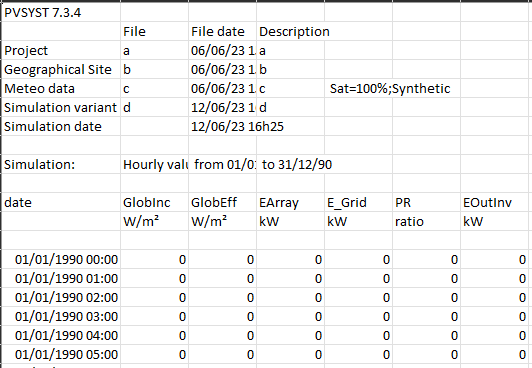
Task: Select PR value for 02:00 row
Action: tap(426, 297)
